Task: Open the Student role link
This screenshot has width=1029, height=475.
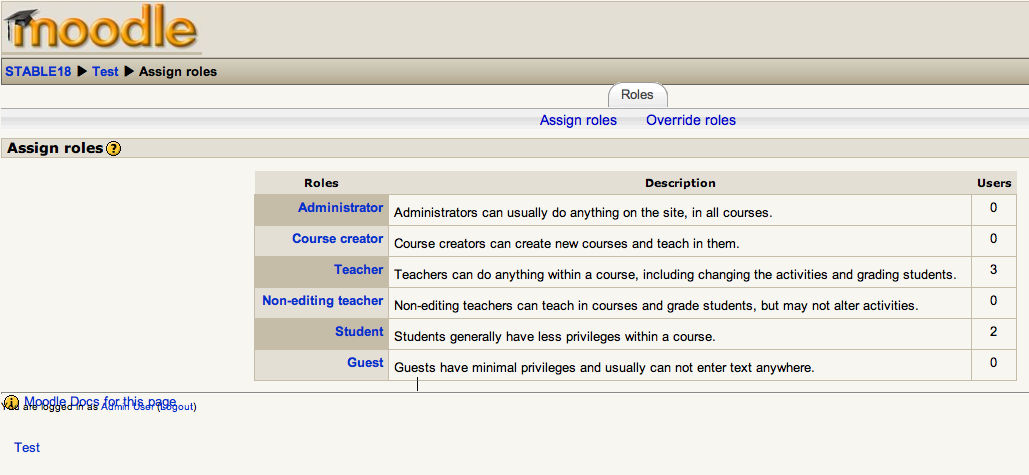Action: coord(360,331)
